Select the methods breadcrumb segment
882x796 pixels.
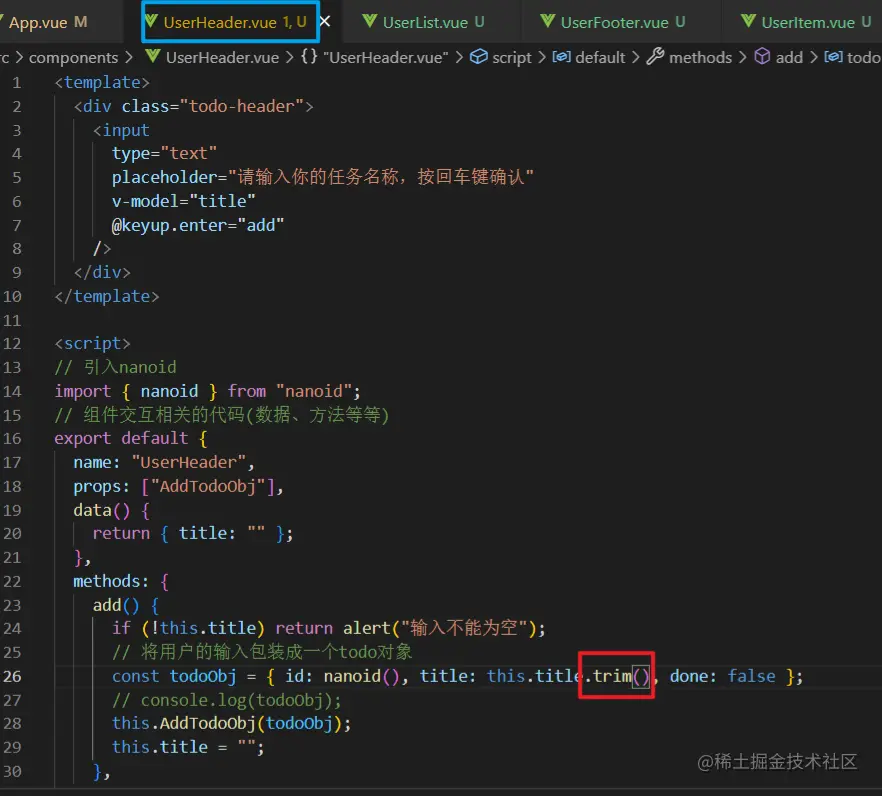tap(700, 57)
